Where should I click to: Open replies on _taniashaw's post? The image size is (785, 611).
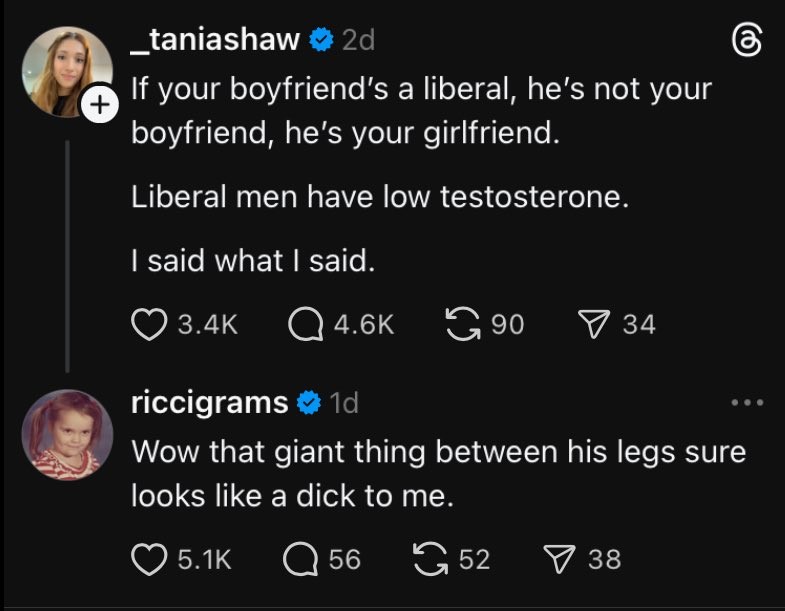click(304, 323)
